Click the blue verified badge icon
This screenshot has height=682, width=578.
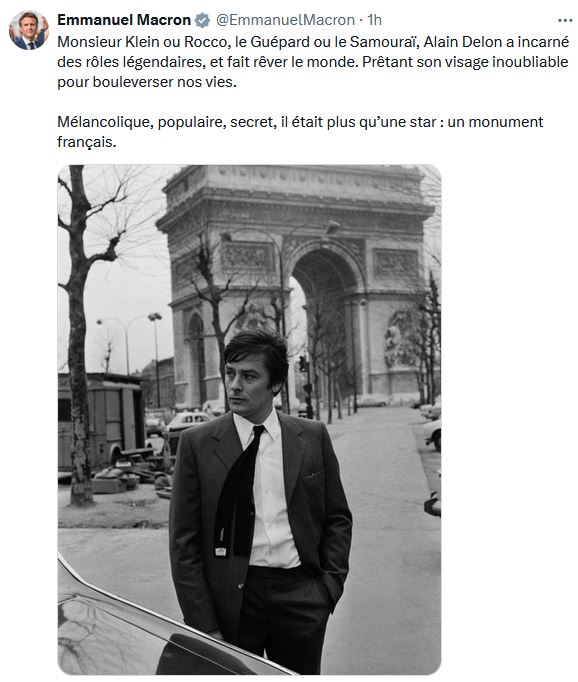(202, 20)
